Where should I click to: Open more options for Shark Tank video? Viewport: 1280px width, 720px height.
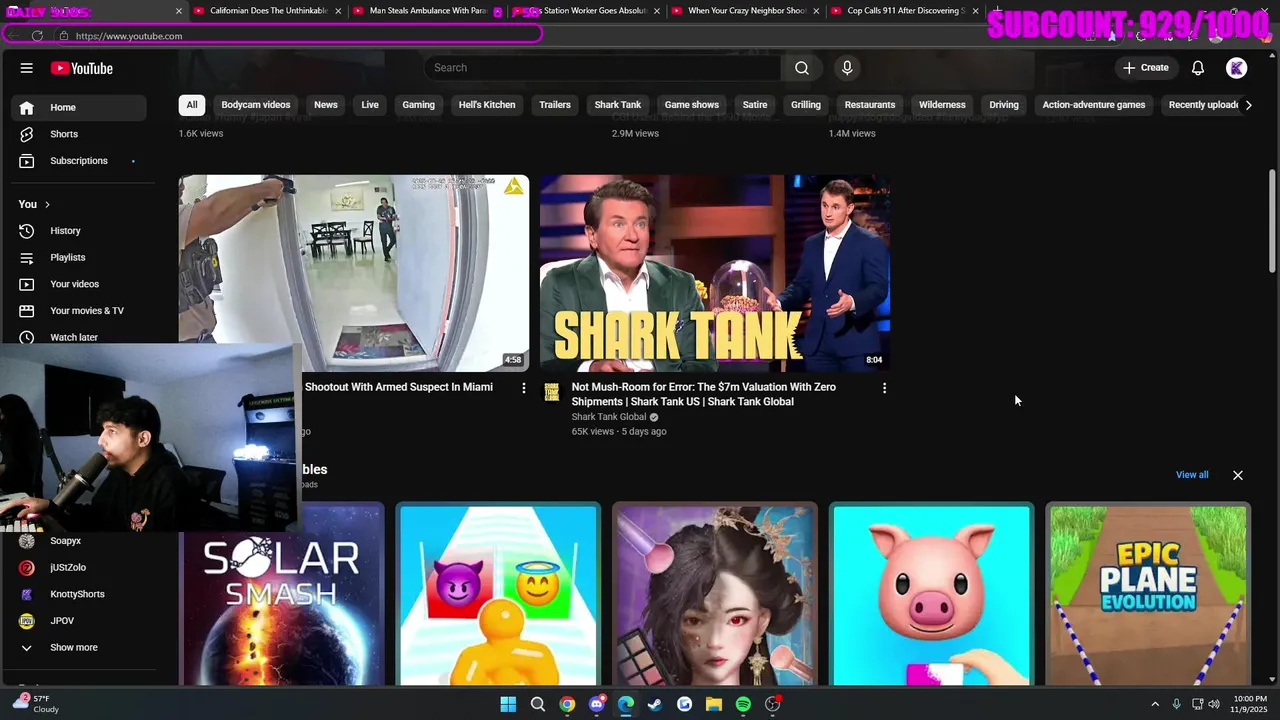tap(884, 388)
